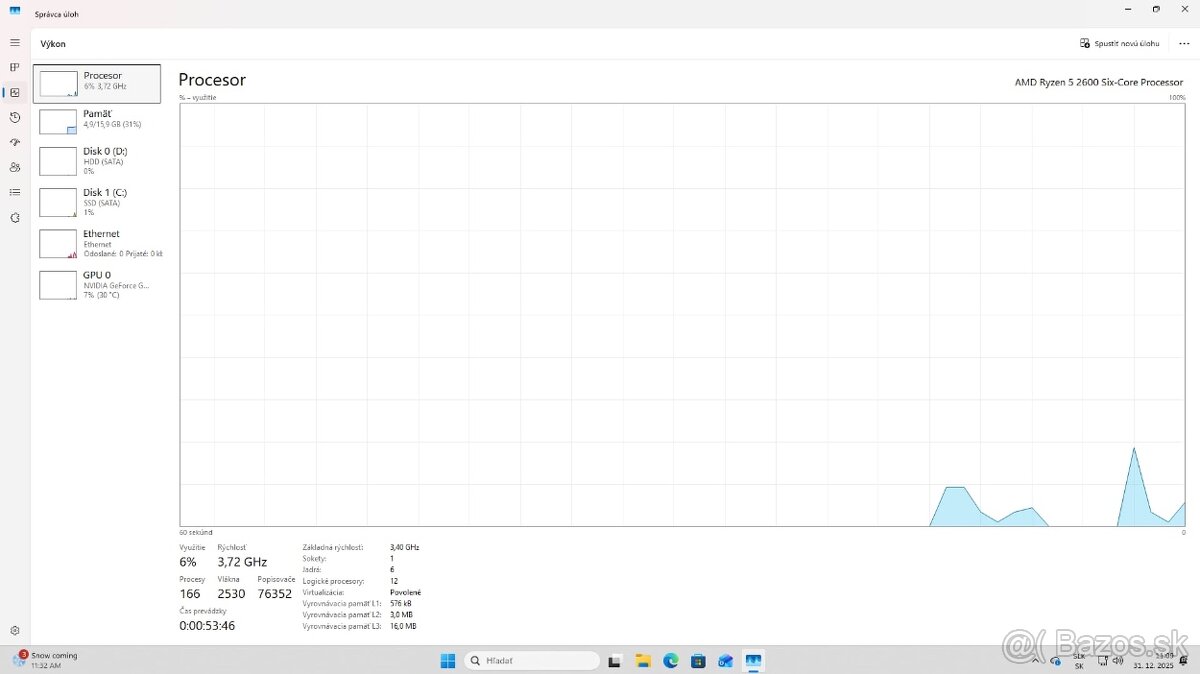Select the Ethernet resource entry

point(97,243)
